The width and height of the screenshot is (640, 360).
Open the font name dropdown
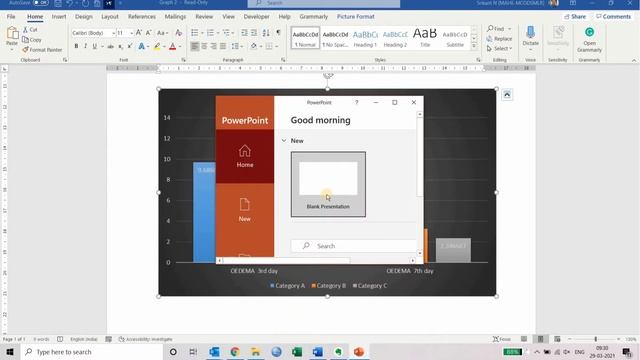113,33
